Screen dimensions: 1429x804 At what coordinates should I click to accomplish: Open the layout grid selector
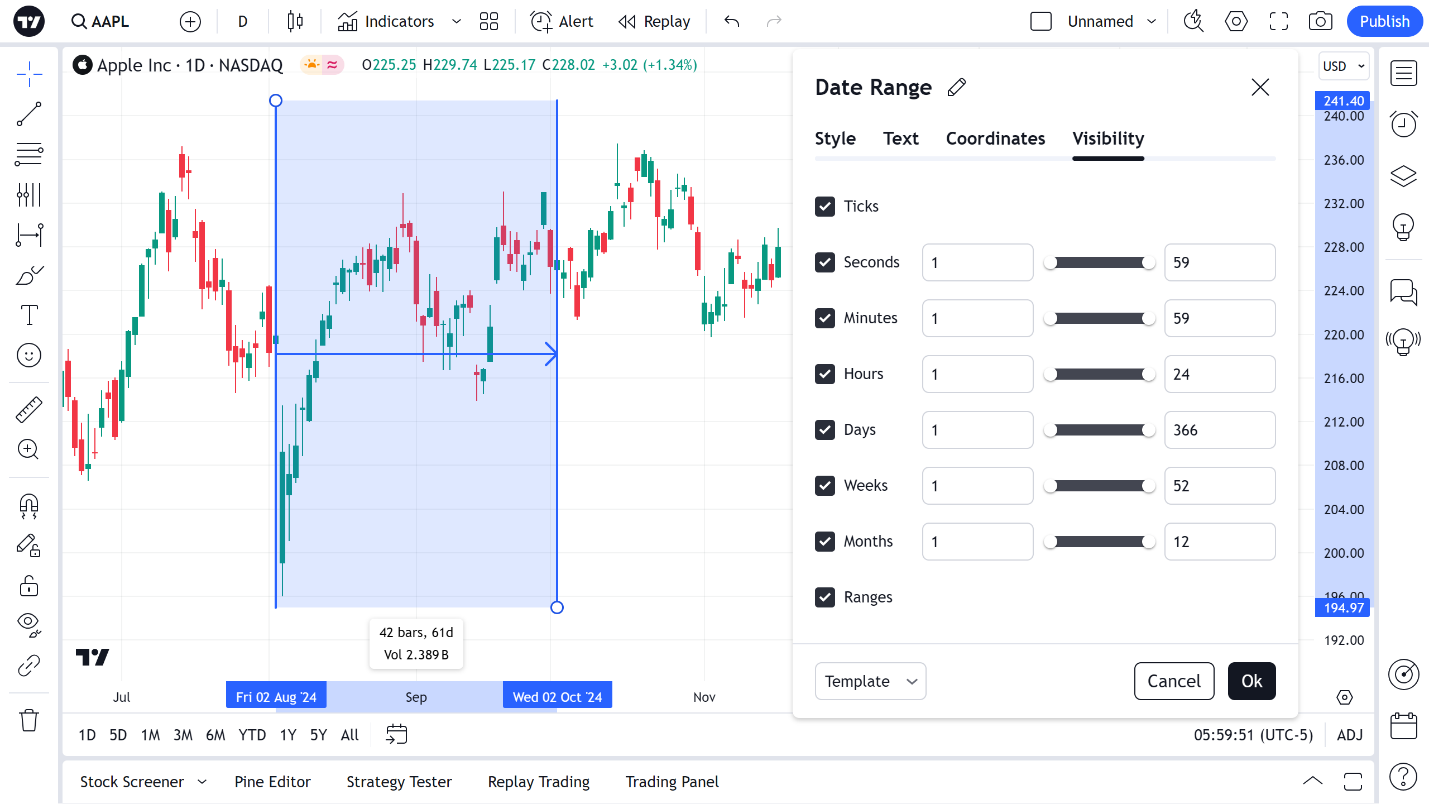tap(489, 21)
